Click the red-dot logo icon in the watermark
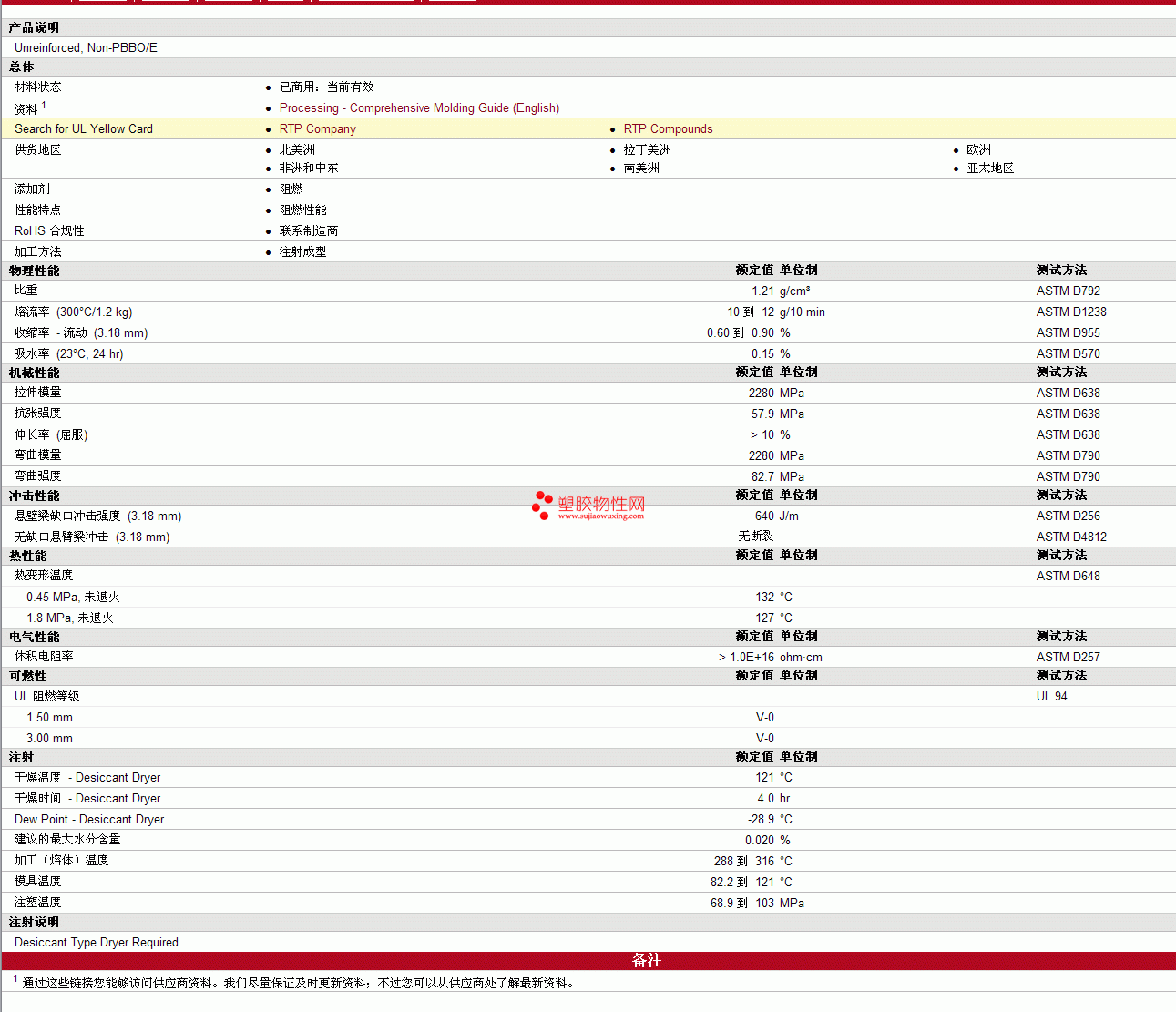The image size is (1176, 1012). 542,506
